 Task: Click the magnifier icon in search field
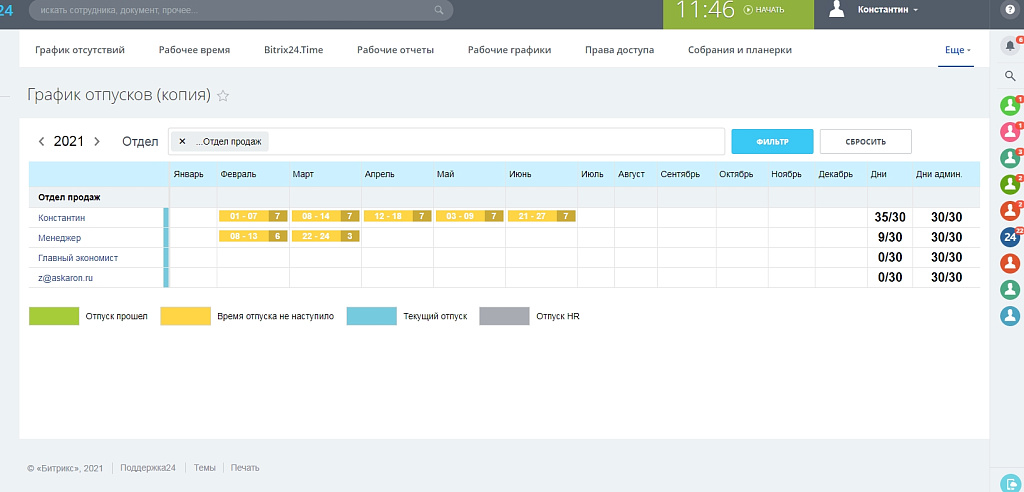(439, 10)
